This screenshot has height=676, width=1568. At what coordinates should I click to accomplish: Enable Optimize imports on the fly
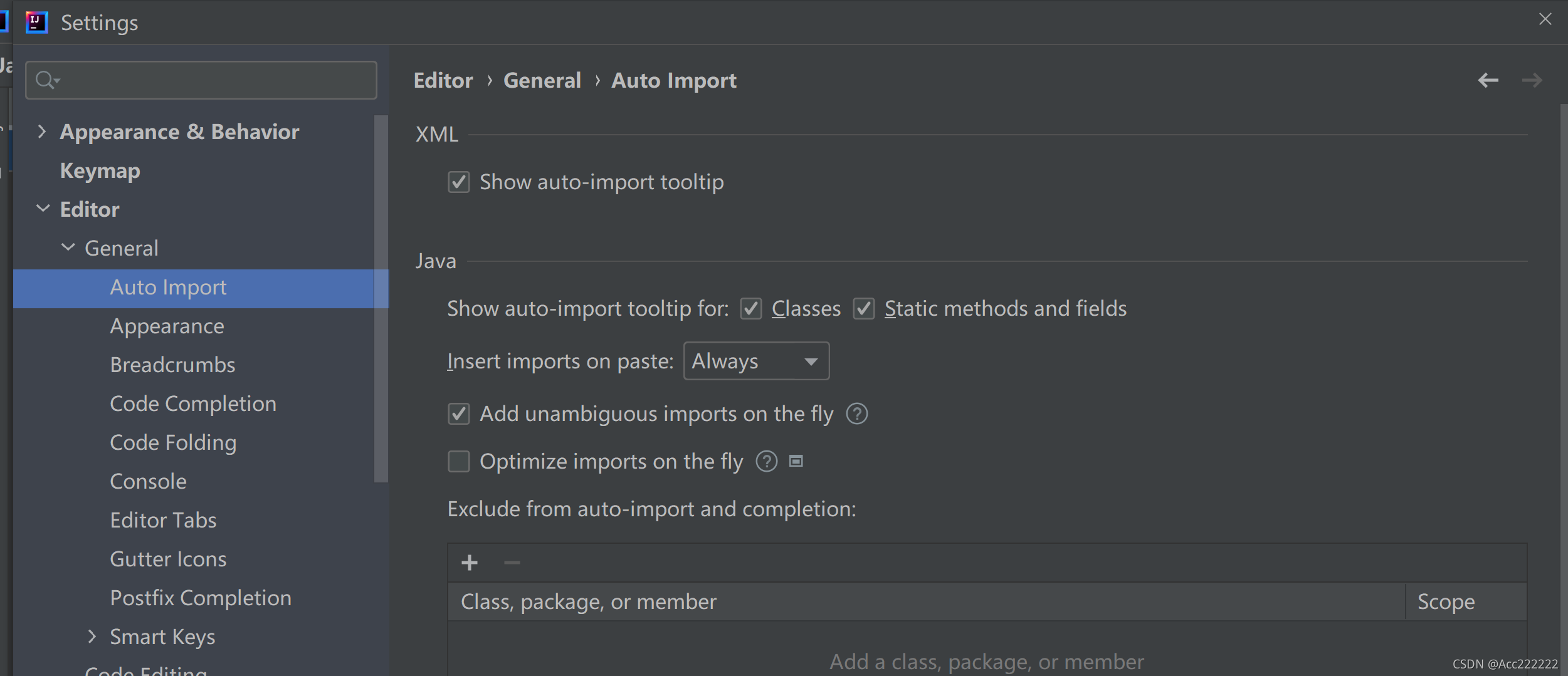pos(458,462)
